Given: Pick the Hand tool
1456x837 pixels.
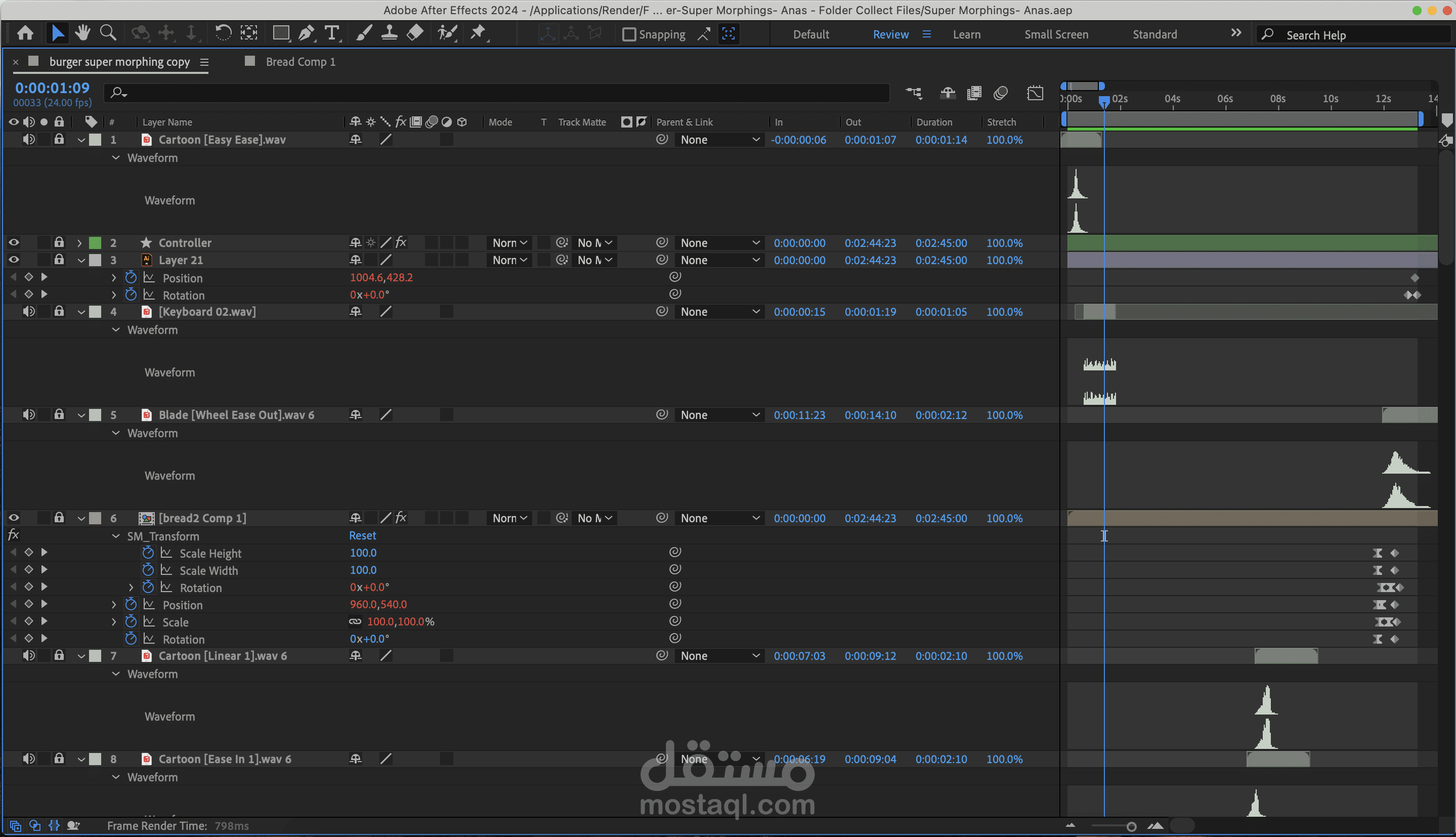Looking at the screenshot, I should (x=83, y=33).
